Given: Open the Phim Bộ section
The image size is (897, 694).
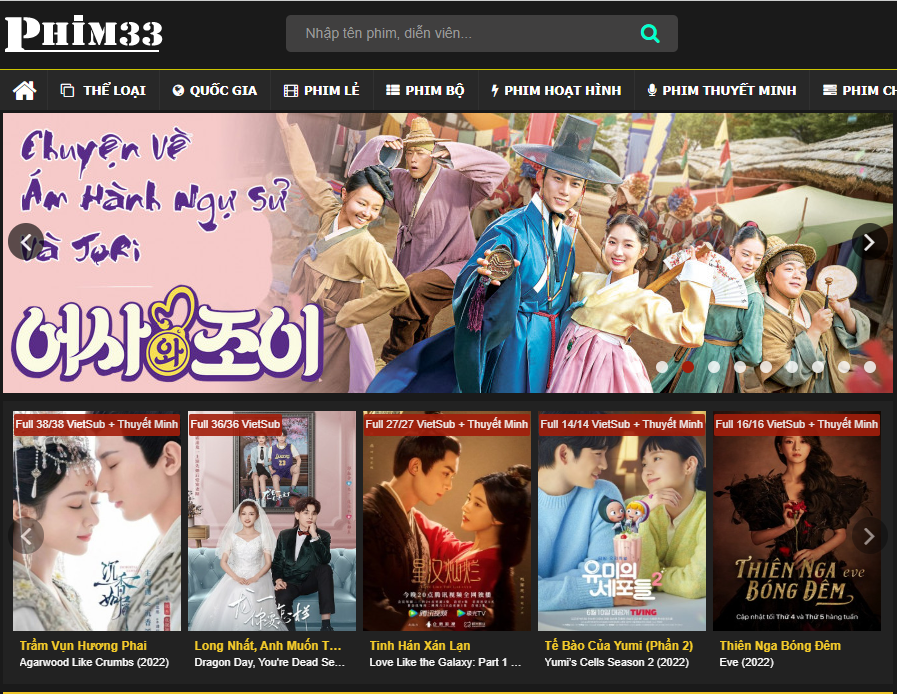Looking at the screenshot, I should (425, 90).
